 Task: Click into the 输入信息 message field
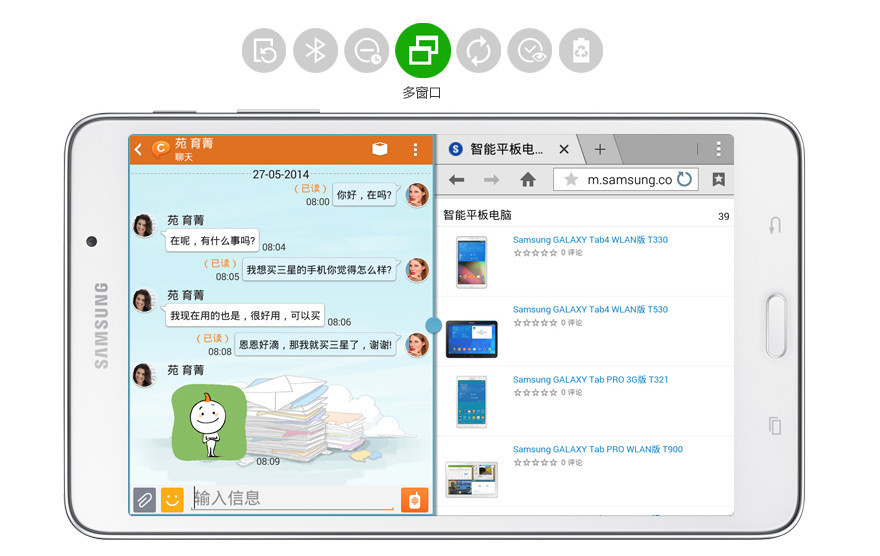[x=292, y=498]
